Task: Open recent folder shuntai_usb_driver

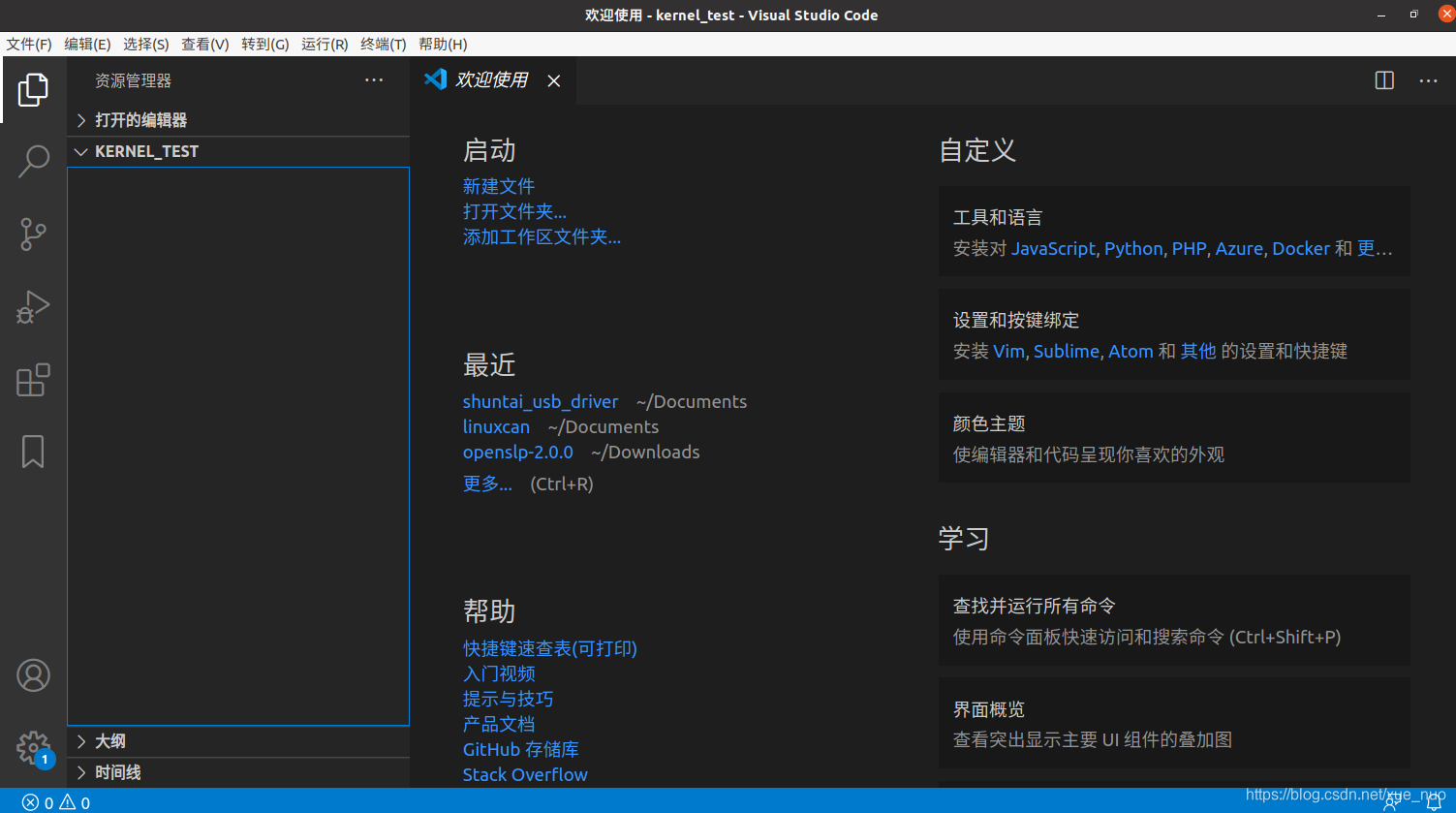Action: pos(541,401)
